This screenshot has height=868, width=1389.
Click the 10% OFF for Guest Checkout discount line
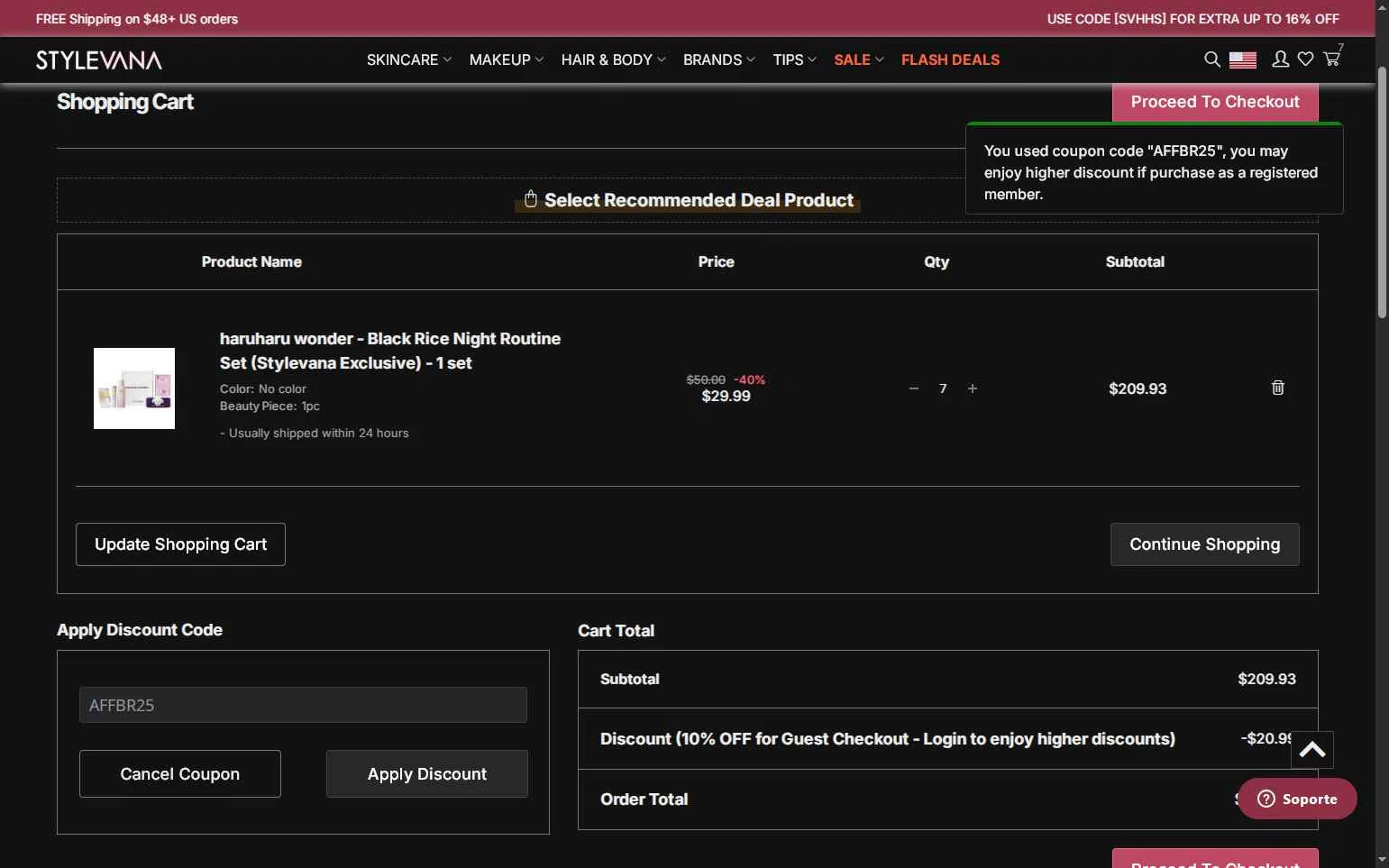point(888,739)
